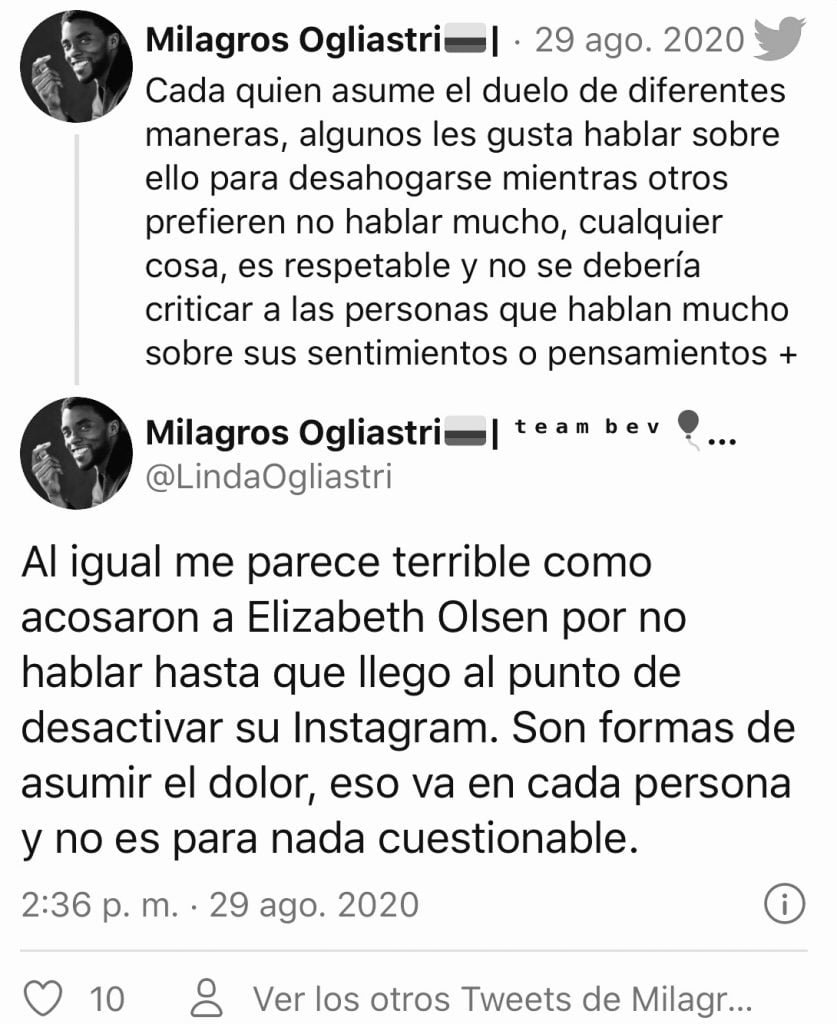Screen dimensions: 837x1024
Task: Click the person silhouette icon
Action: (x=207, y=997)
